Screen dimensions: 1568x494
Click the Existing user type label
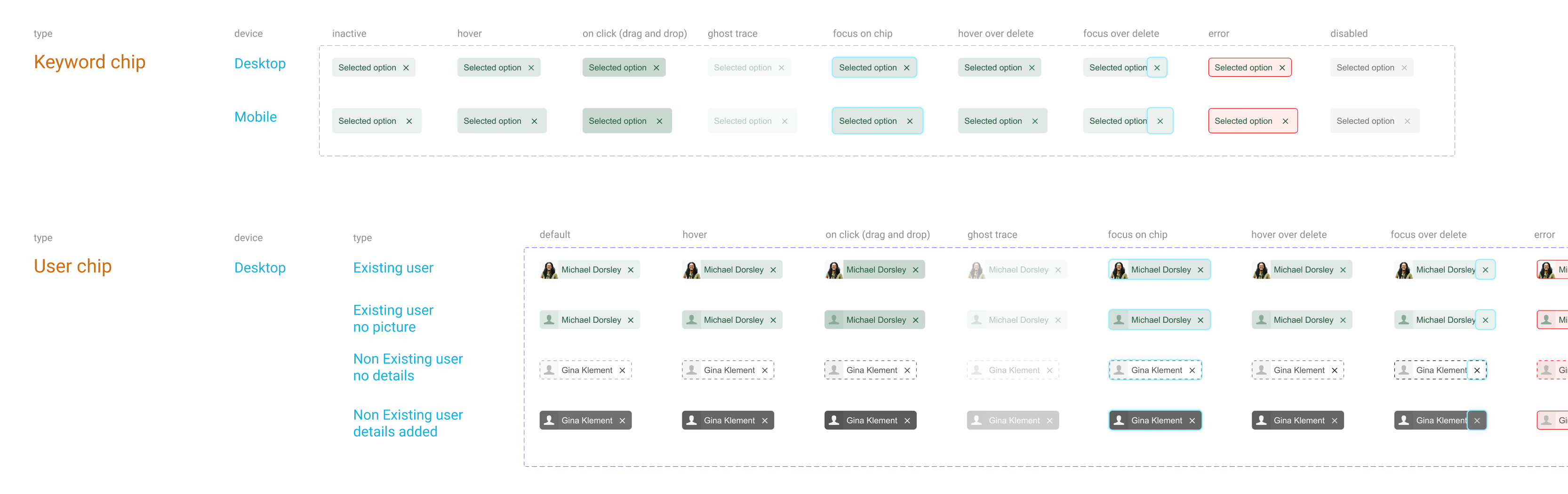pyautogui.click(x=393, y=268)
